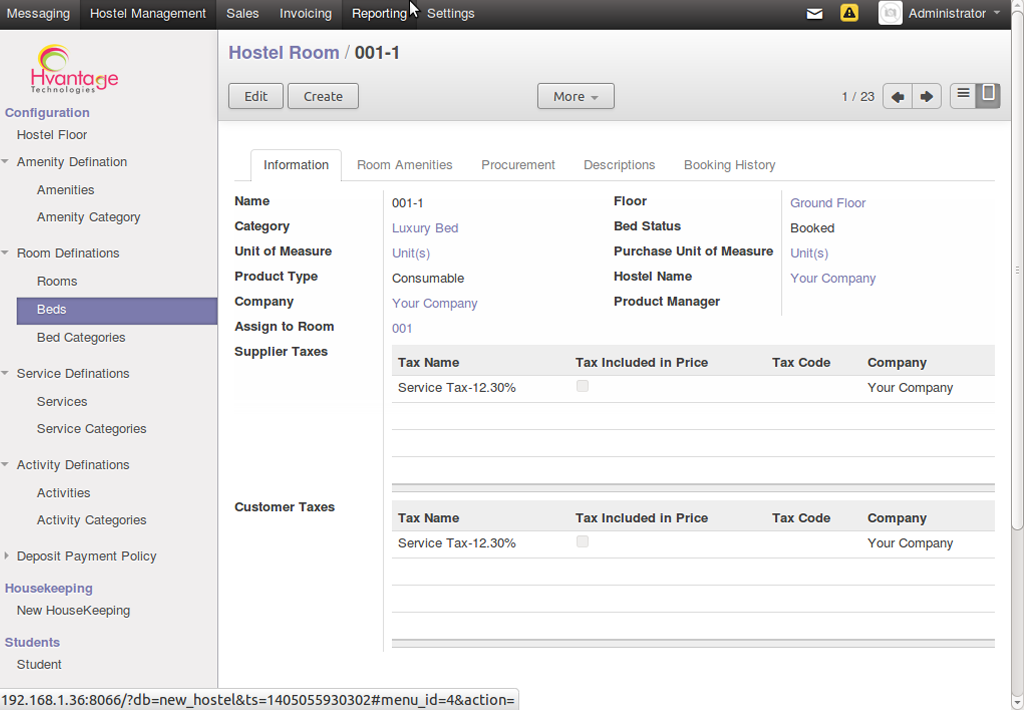Image resolution: width=1024 pixels, height=710 pixels.
Task: Switch to the Descriptions tab
Action: 619,165
